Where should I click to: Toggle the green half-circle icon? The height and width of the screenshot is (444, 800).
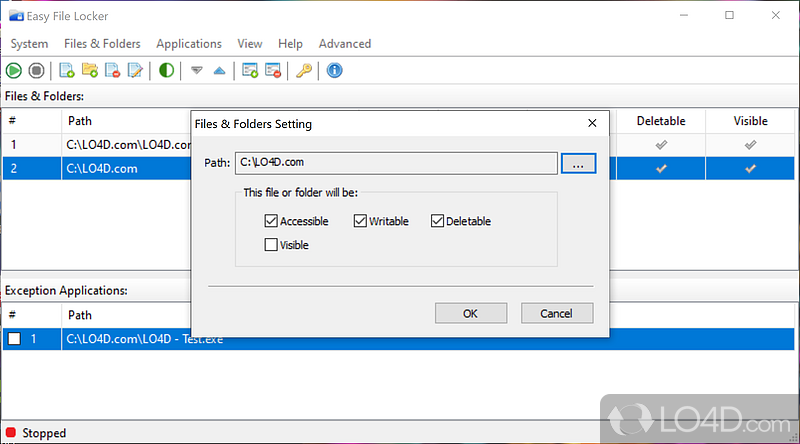(x=166, y=70)
